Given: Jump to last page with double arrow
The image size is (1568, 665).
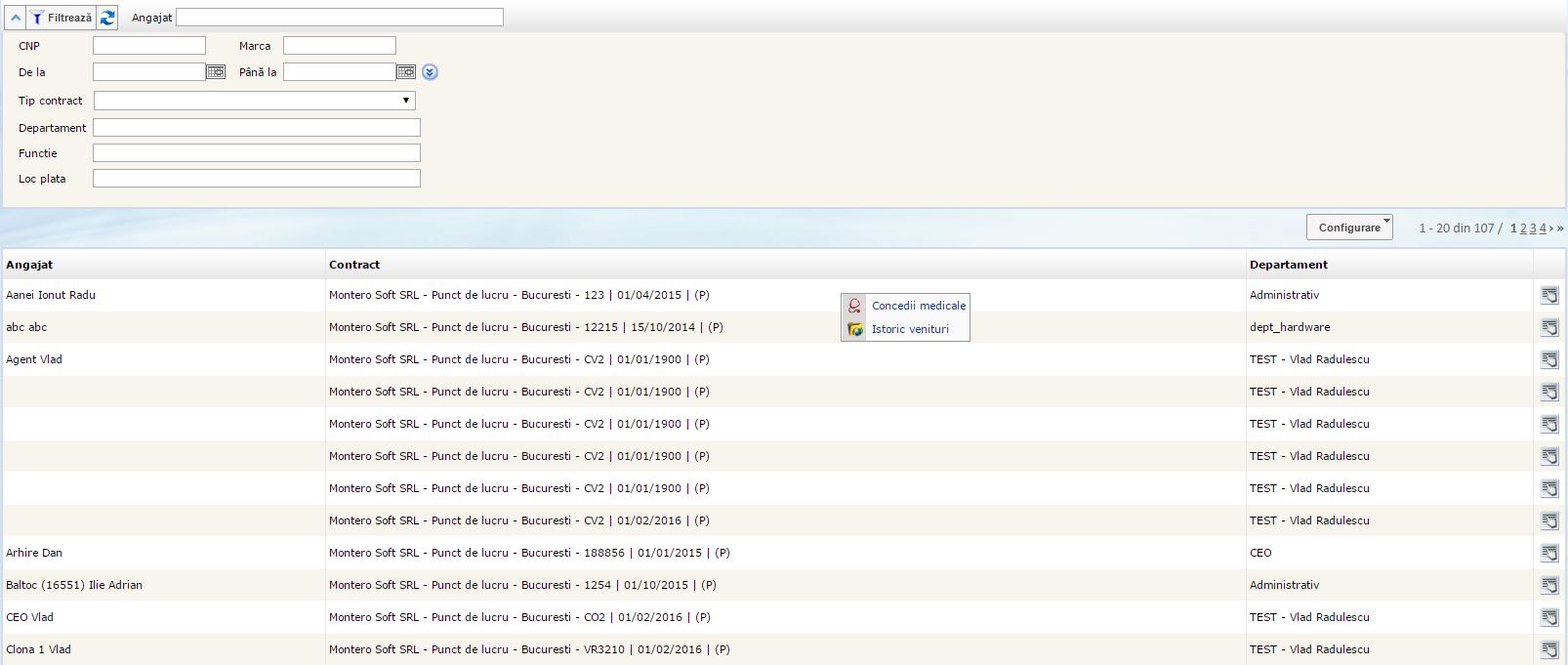Looking at the screenshot, I should [x=1560, y=229].
